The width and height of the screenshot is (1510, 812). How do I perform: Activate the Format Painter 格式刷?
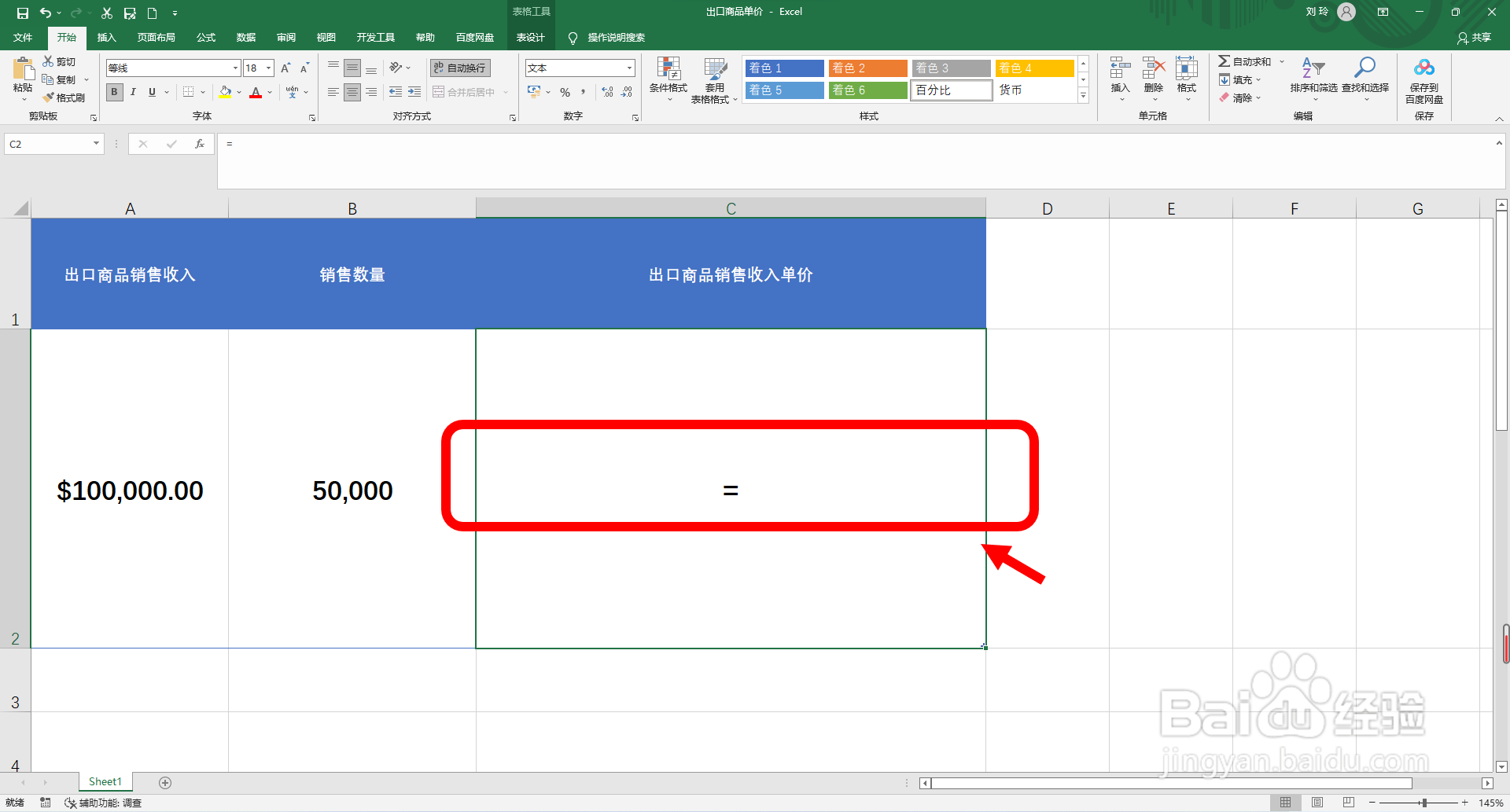tap(64, 97)
